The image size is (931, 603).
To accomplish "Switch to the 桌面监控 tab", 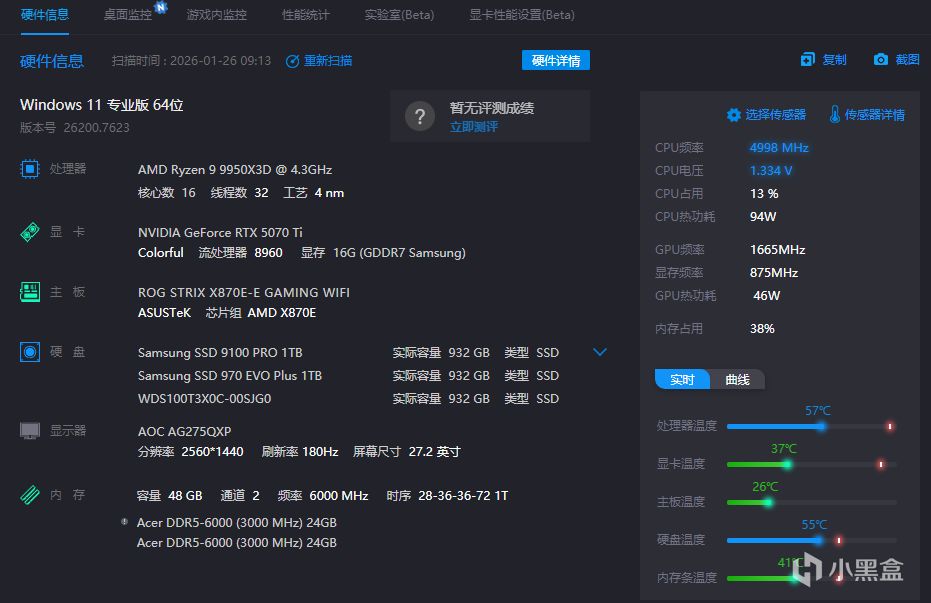I will pos(128,14).
